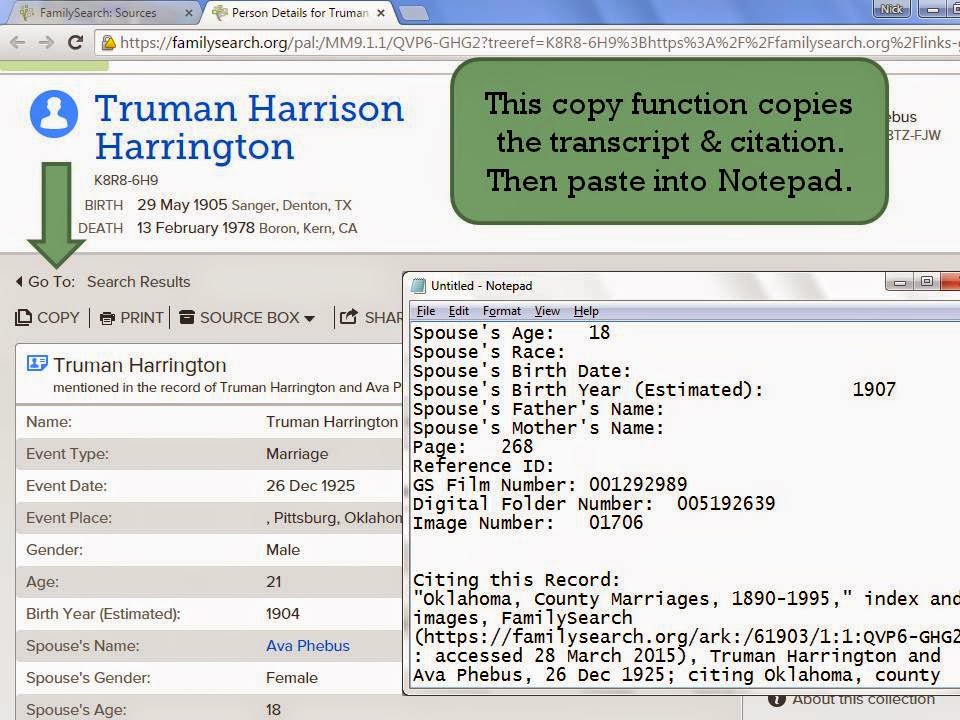
Task: Click GS Film Number 001292989 in Notepad
Action: coord(550,485)
